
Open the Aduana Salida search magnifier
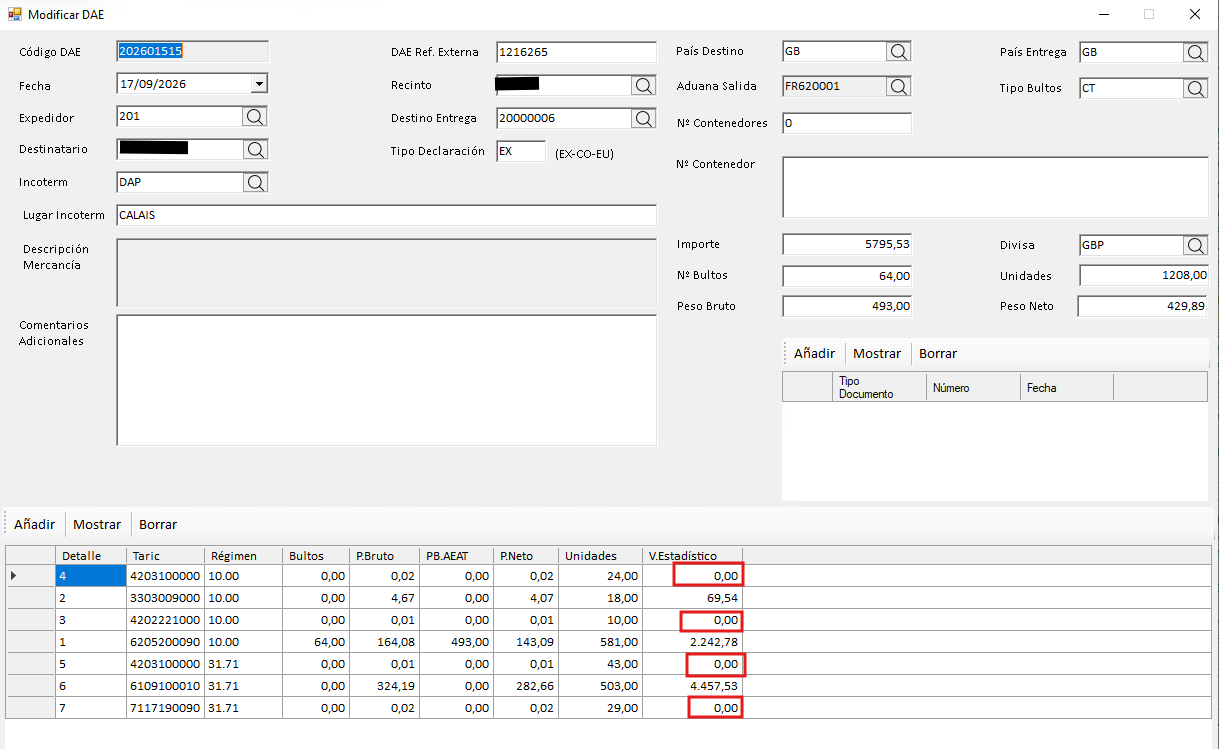898,86
